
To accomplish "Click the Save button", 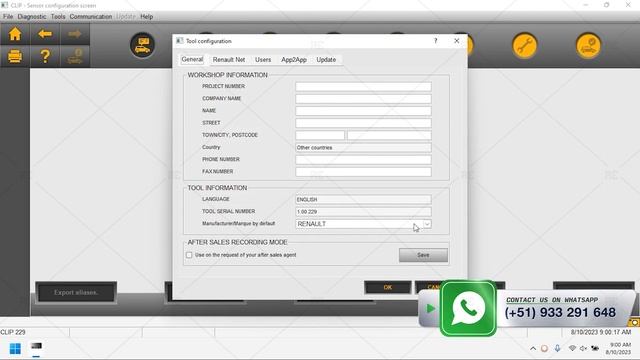I will coord(423,255).
